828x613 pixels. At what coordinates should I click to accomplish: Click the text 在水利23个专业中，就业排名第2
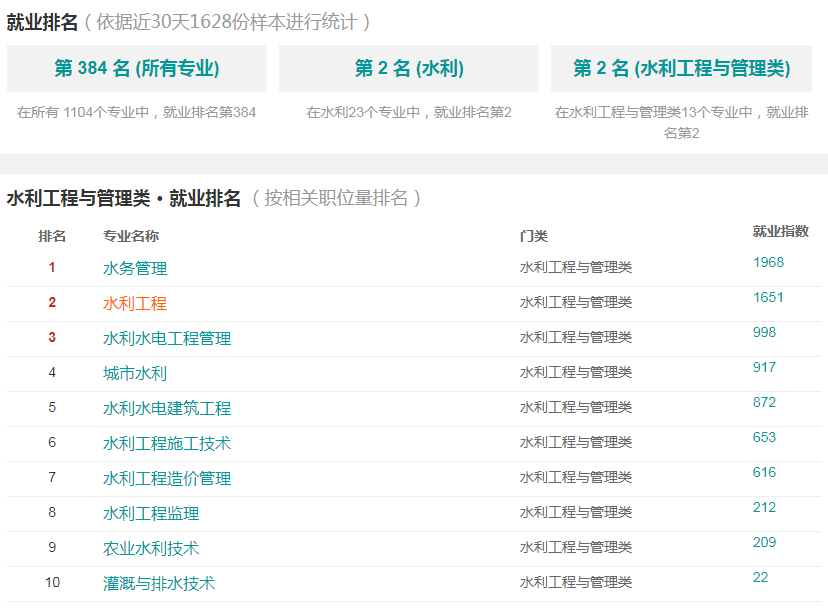(409, 112)
